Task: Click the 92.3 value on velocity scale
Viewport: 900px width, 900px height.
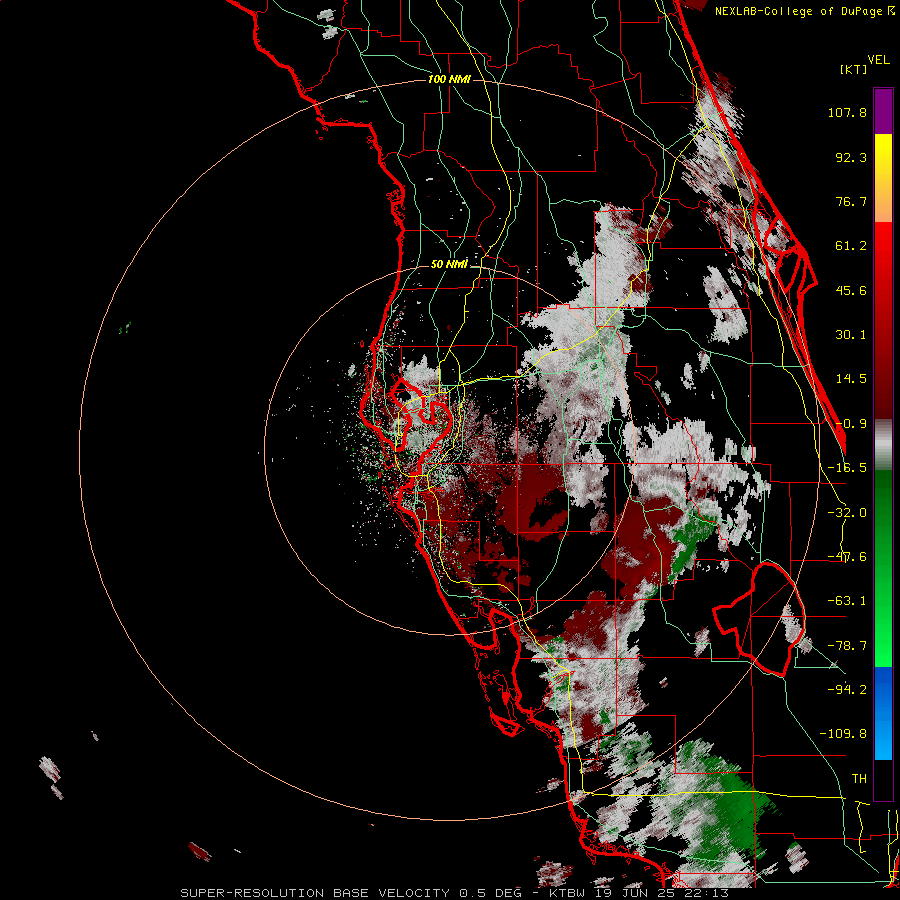Action: pos(851,157)
